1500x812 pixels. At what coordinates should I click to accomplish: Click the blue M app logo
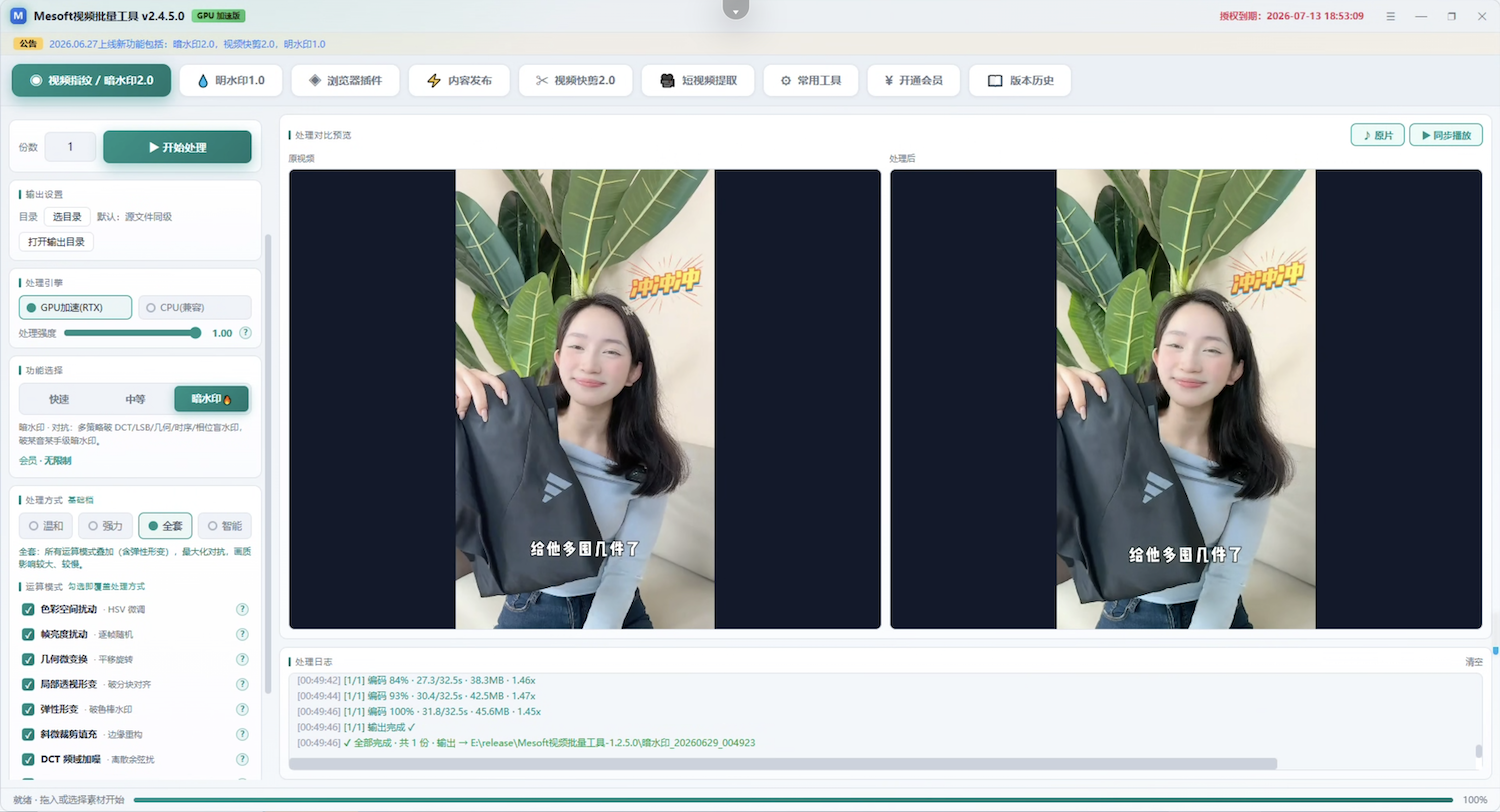[18, 16]
